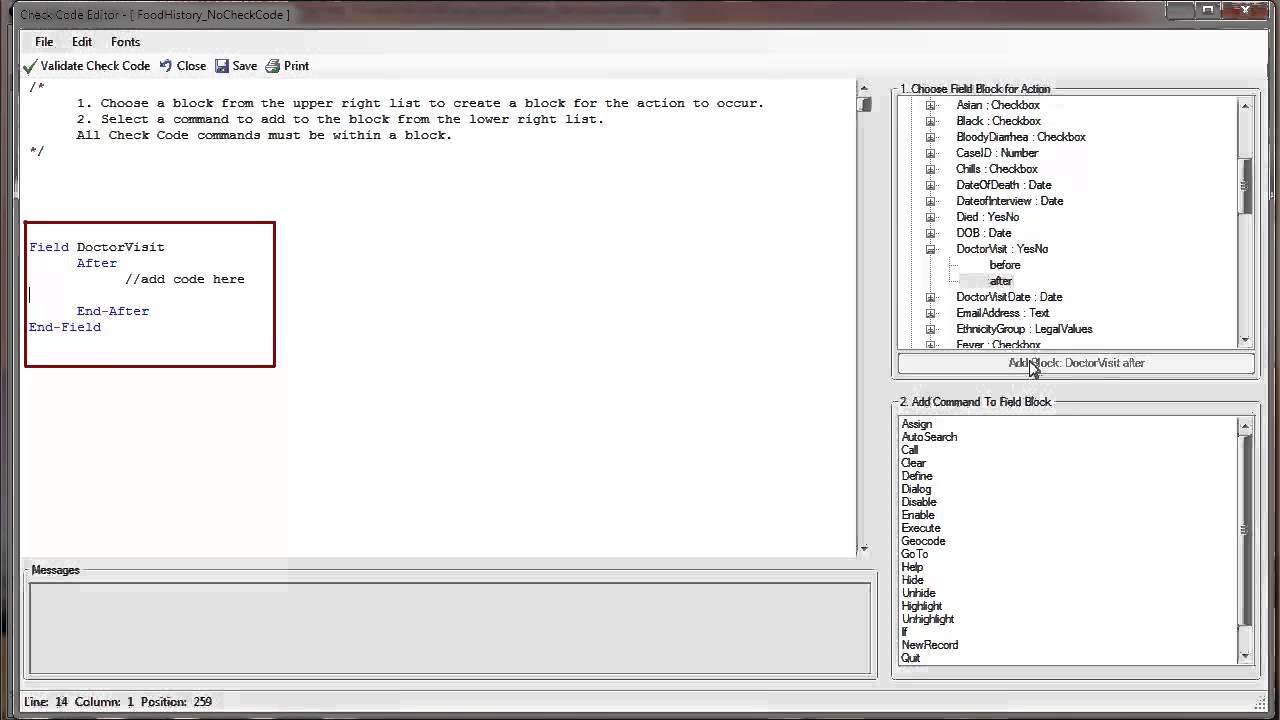This screenshot has height=720, width=1280.
Task: Choose the Quit command
Action: click(911, 658)
